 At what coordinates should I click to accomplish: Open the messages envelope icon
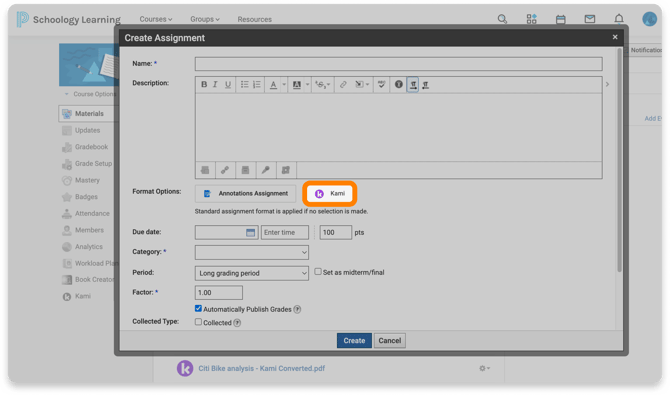(x=590, y=19)
